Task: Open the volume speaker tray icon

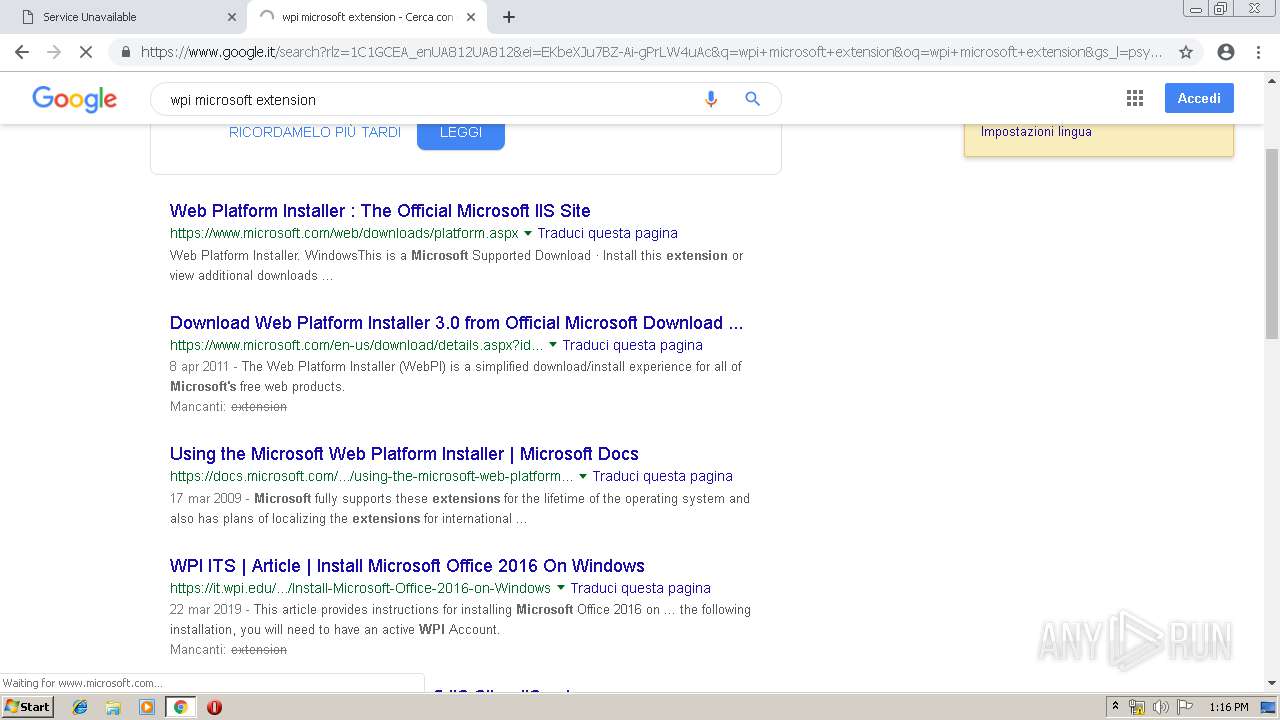Action: coord(1160,707)
